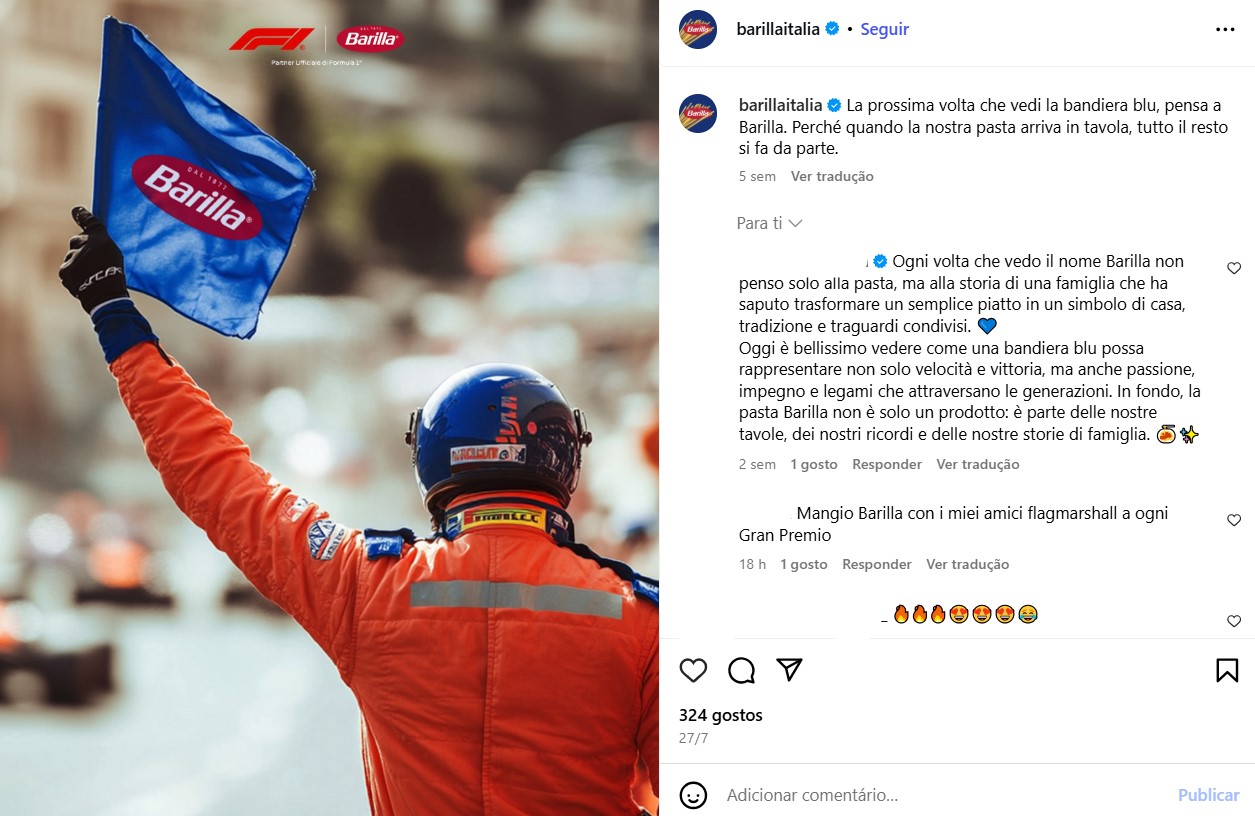This screenshot has width=1255, height=816.
Task: Expand the Para ti comments sorting dropdown
Action: point(769,223)
